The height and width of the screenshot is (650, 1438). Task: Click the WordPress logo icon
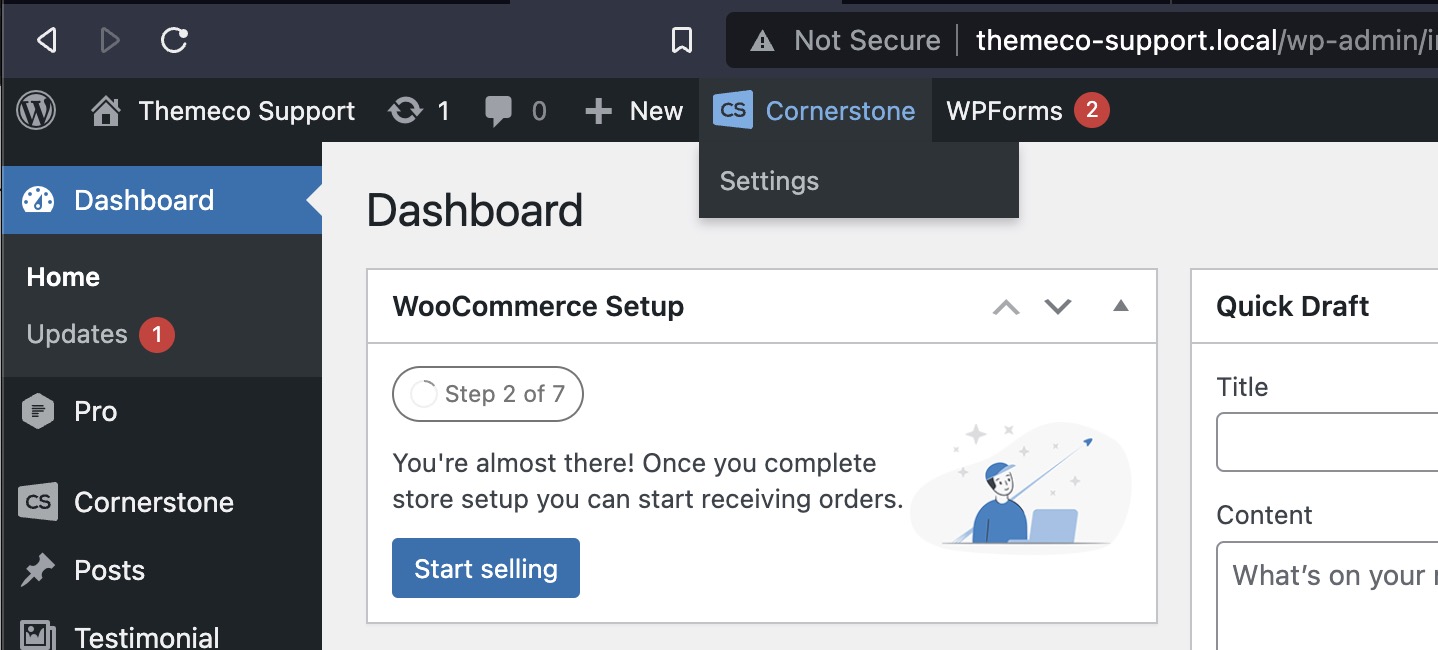pyautogui.click(x=36, y=111)
